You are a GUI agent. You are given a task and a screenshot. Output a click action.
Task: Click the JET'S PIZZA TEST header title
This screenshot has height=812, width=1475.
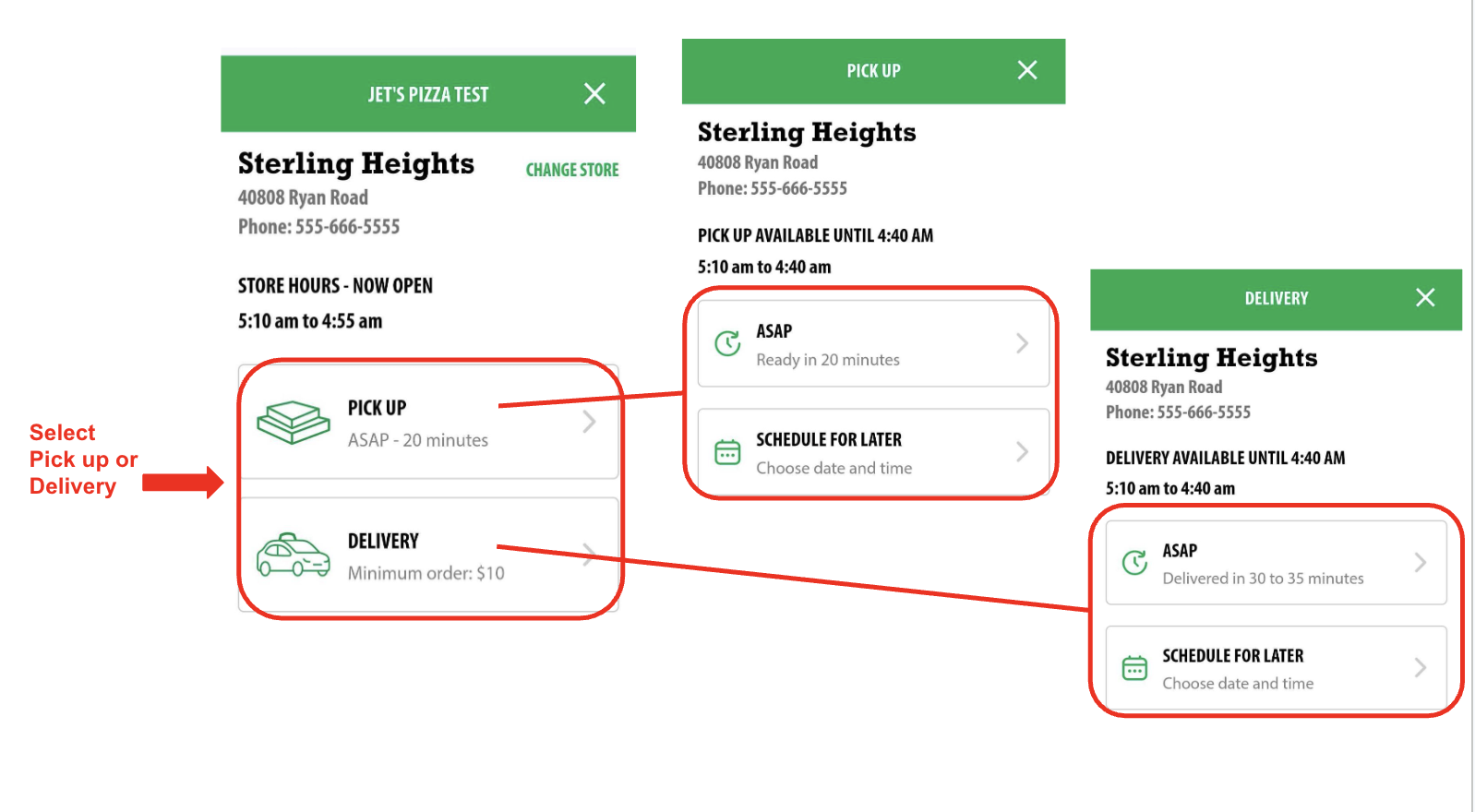pos(428,94)
